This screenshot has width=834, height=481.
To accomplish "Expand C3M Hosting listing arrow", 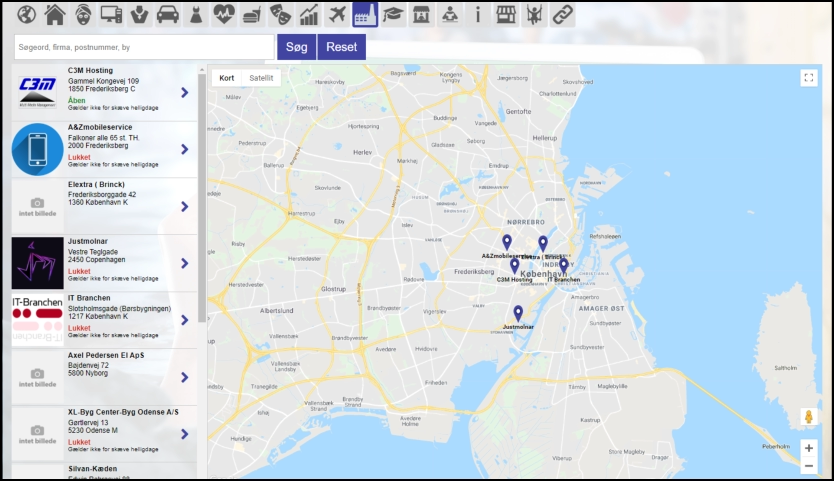I will (x=185, y=93).
